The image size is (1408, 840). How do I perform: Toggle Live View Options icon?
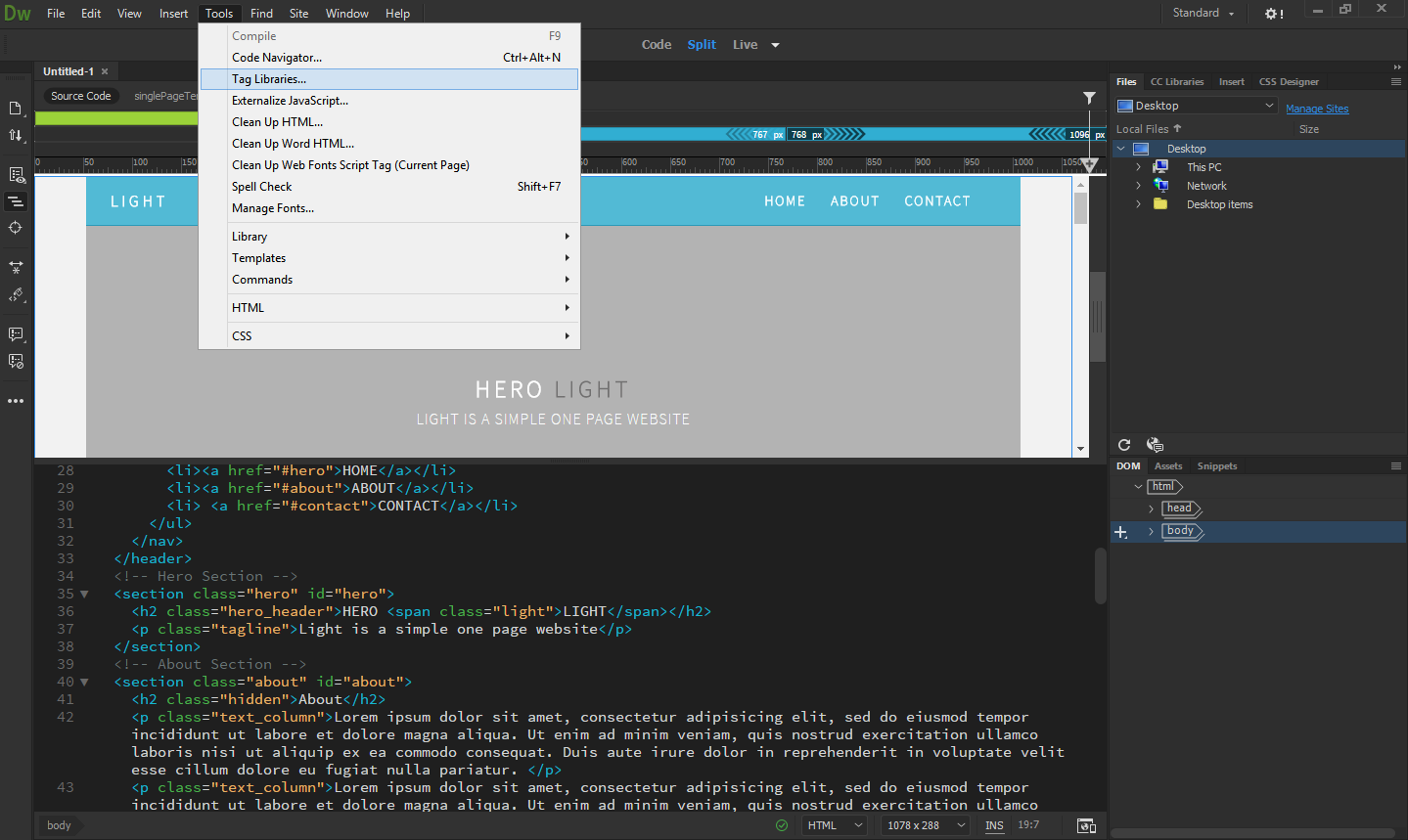tap(16, 175)
